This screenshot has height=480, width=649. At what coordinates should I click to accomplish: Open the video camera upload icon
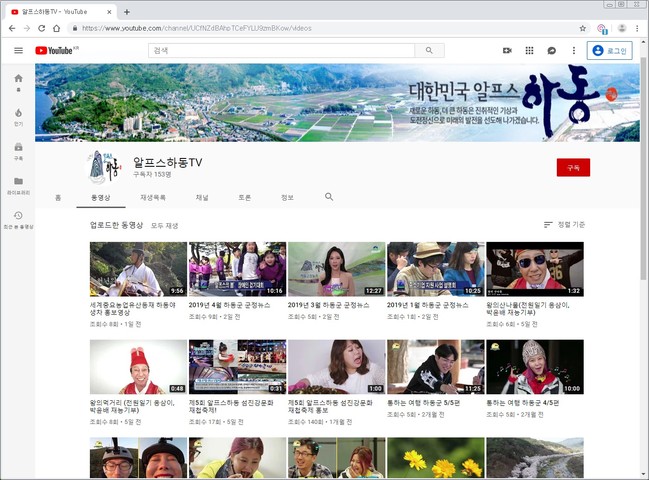[507, 50]
